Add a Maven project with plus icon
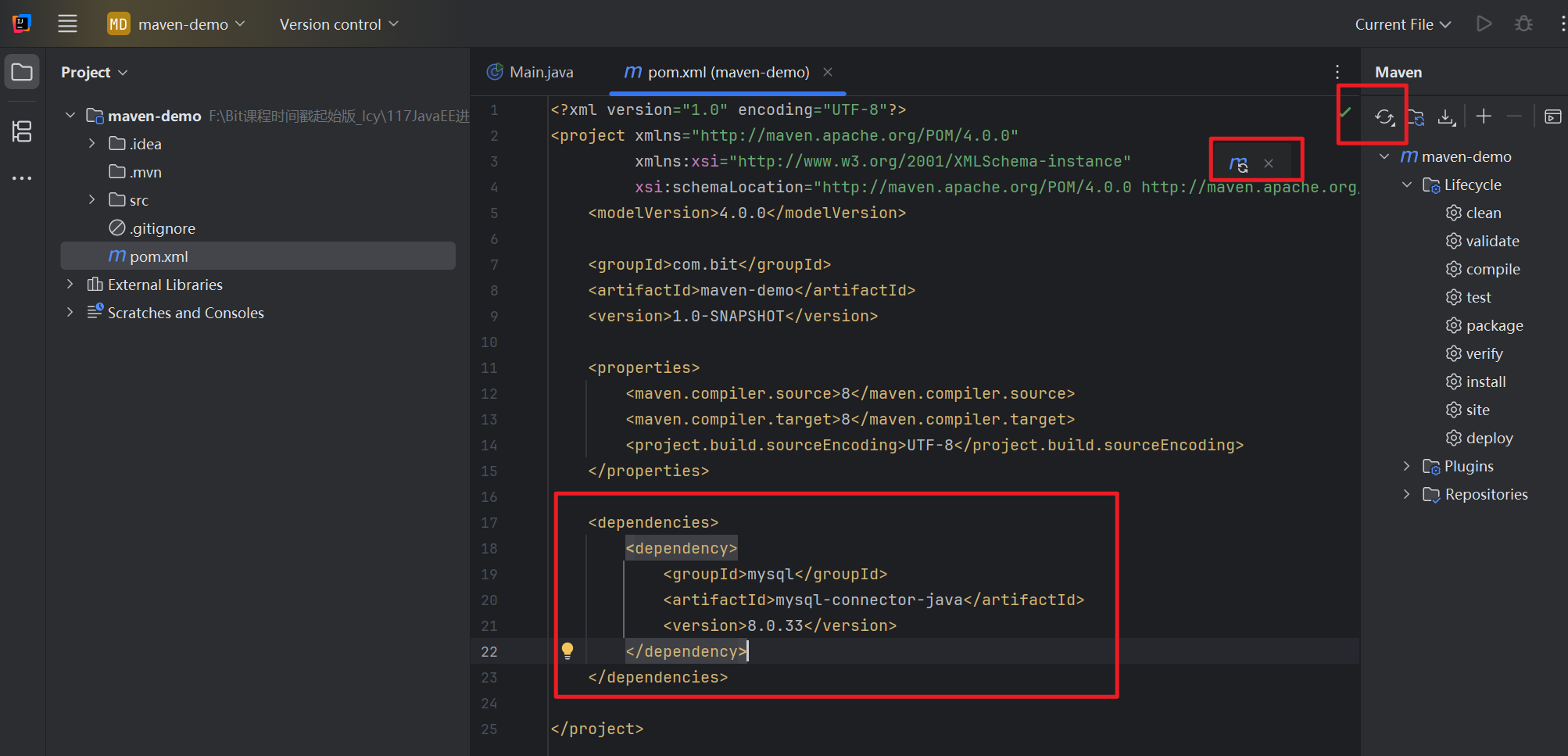This screenshot has width=1568, height=756. [1484, 116]
